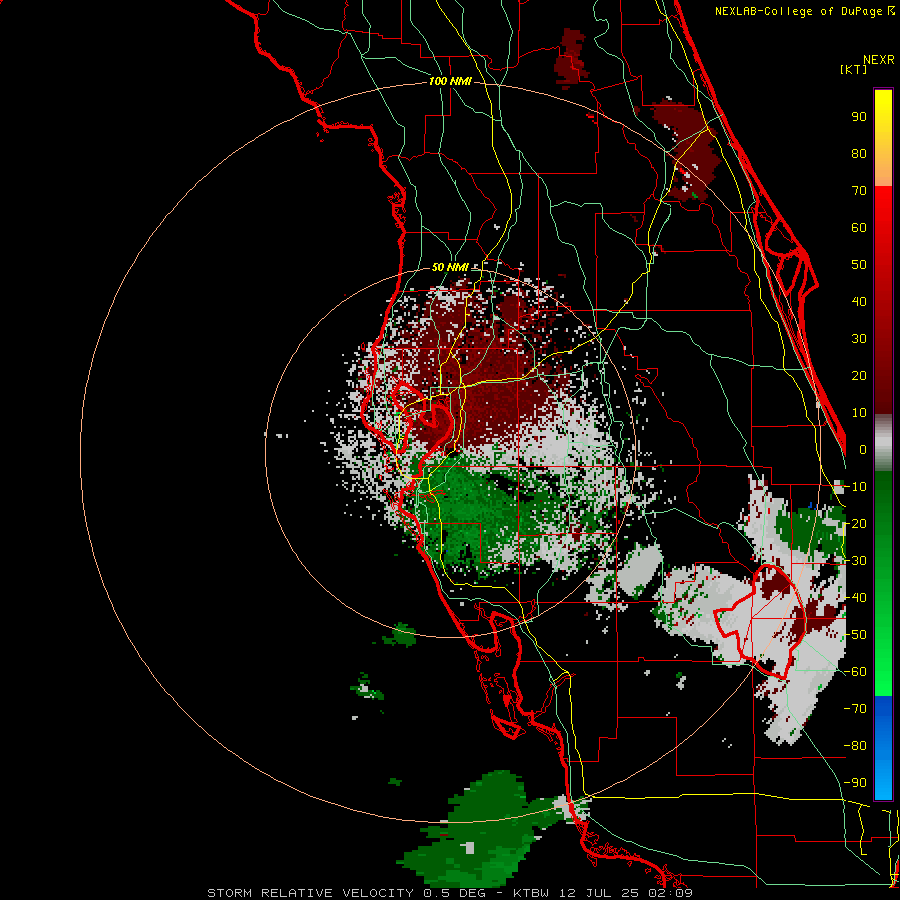
Task: Click the -70 value on velocity scale
Action: tap(855, 709)
